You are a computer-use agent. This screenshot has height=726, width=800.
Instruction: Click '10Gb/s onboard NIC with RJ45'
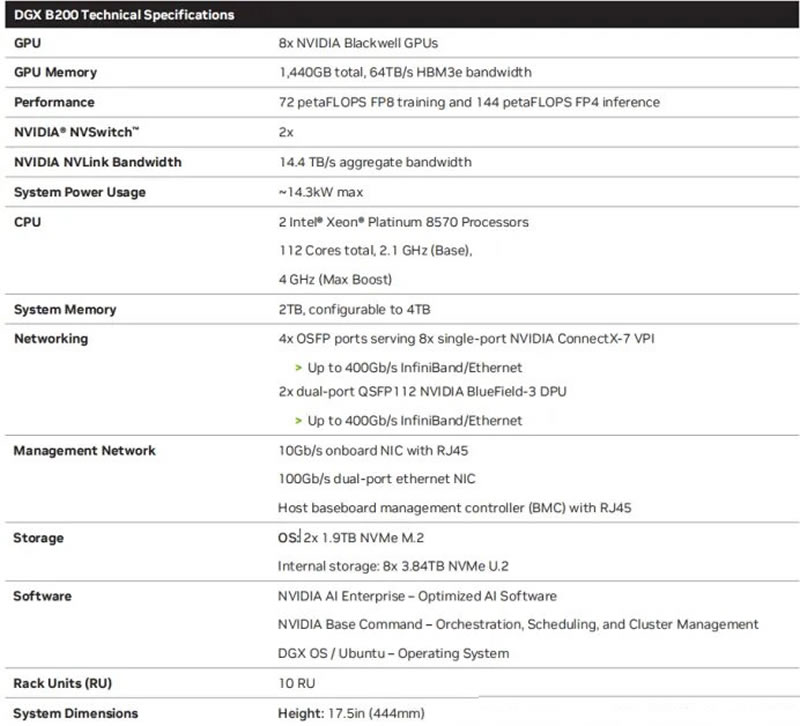click(373, 451)
